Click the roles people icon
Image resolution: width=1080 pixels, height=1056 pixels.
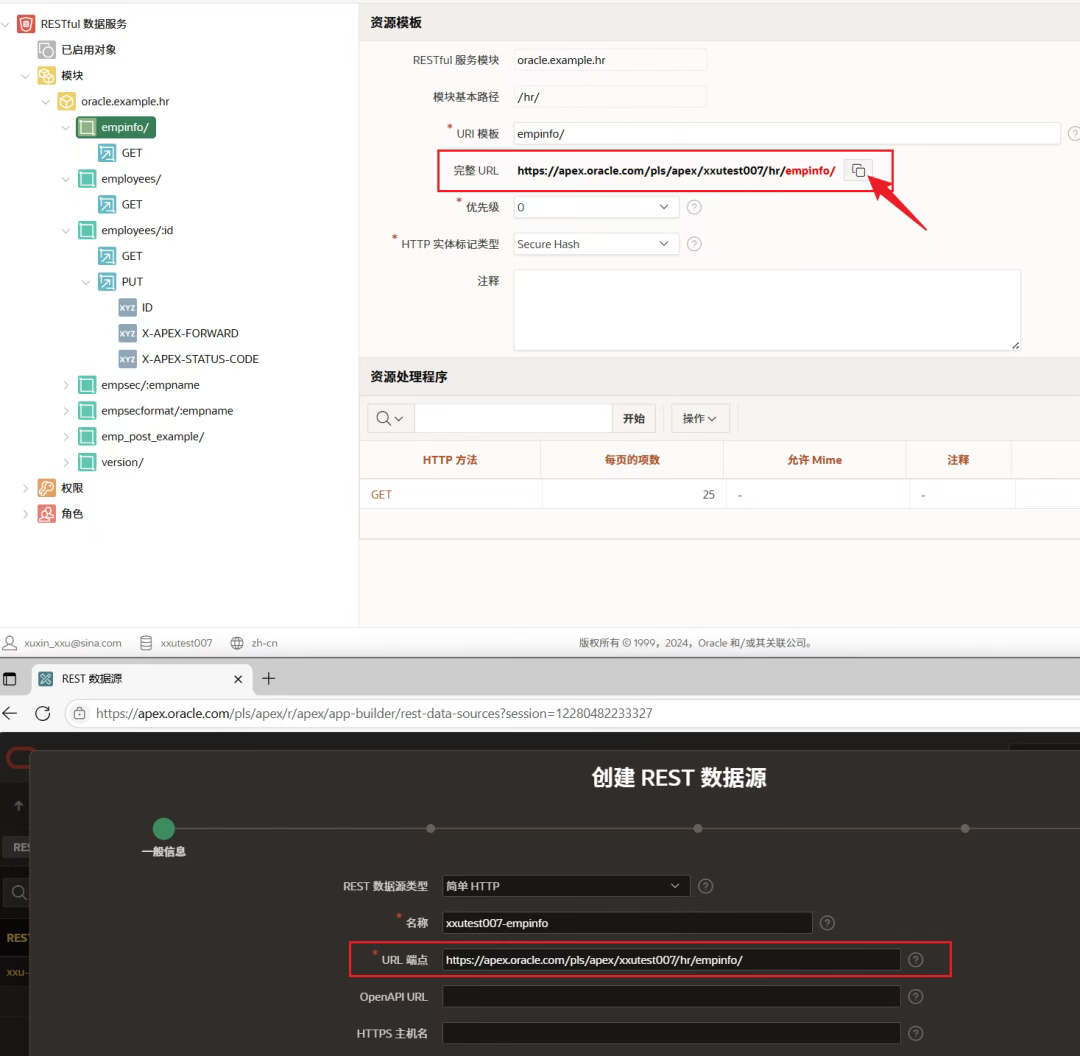(x=46, y=513)
